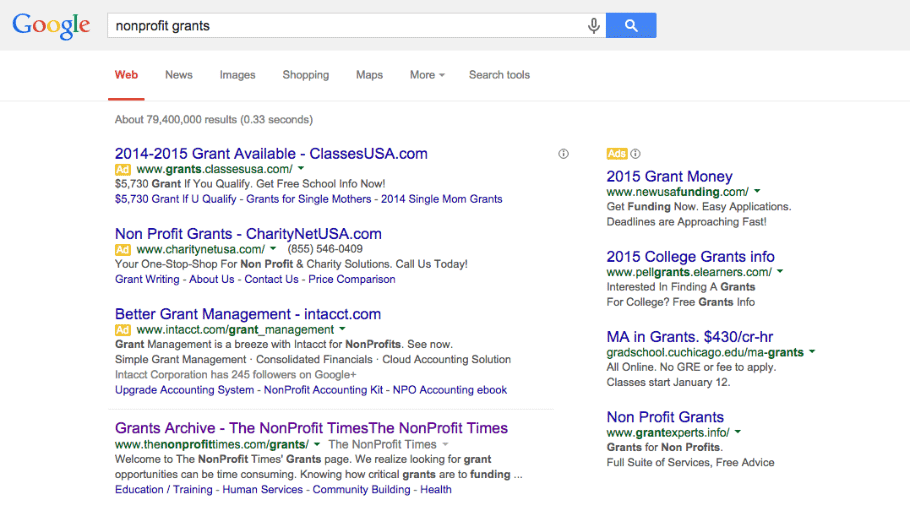Expand arrow next to intacct.com/grant_management URL

[342, 329]
